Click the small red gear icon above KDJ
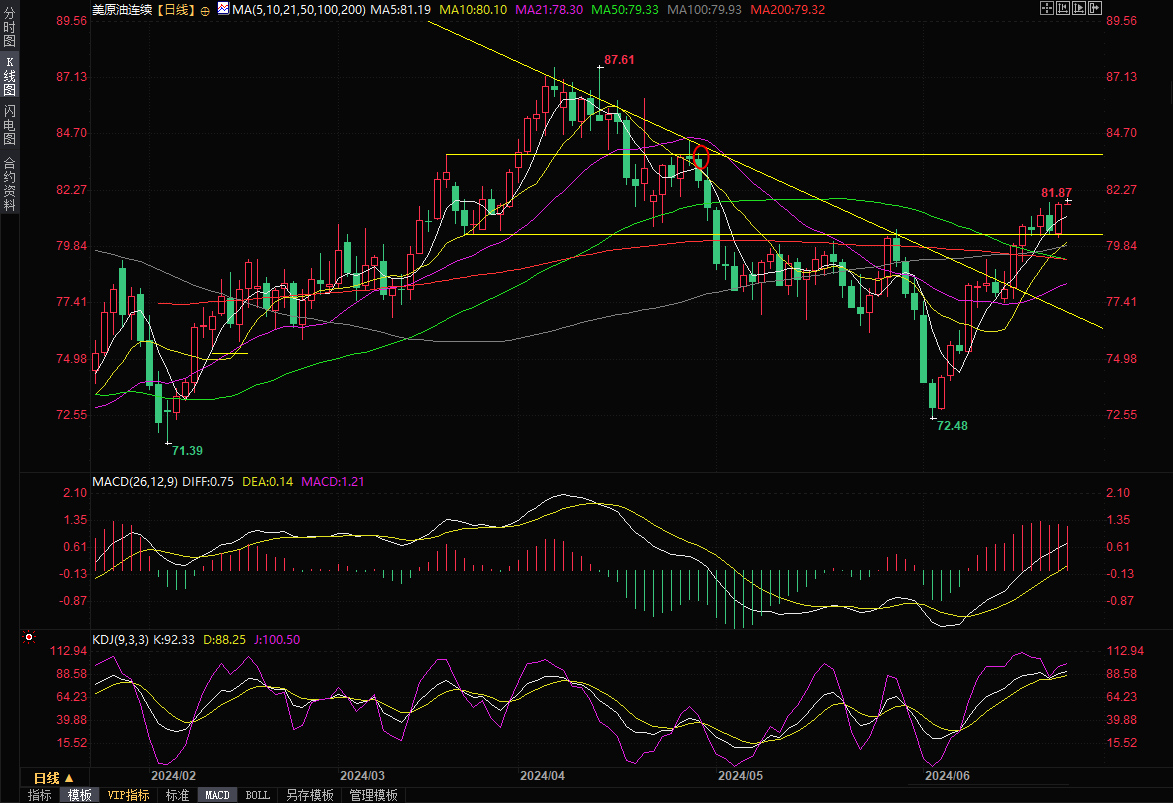1173x803 pixels. 29,636
